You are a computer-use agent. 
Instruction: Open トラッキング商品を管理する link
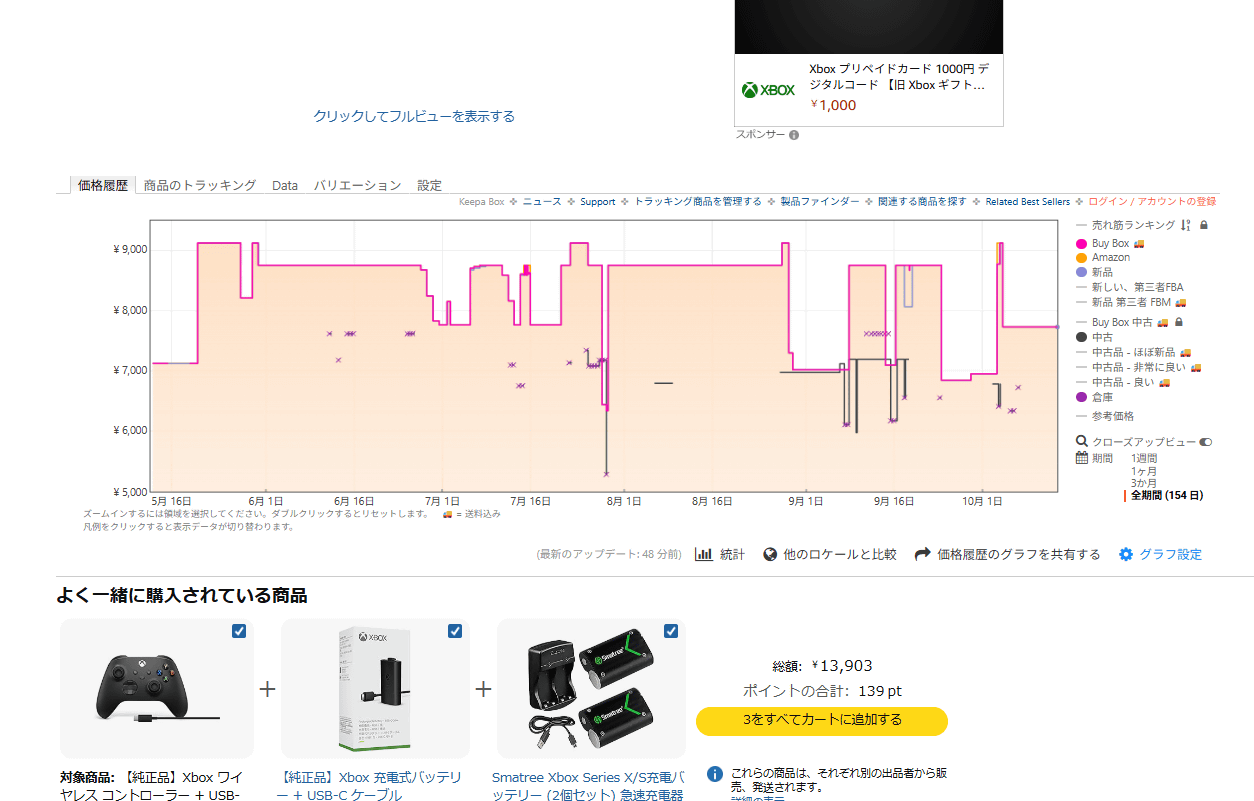click(698, 202)
